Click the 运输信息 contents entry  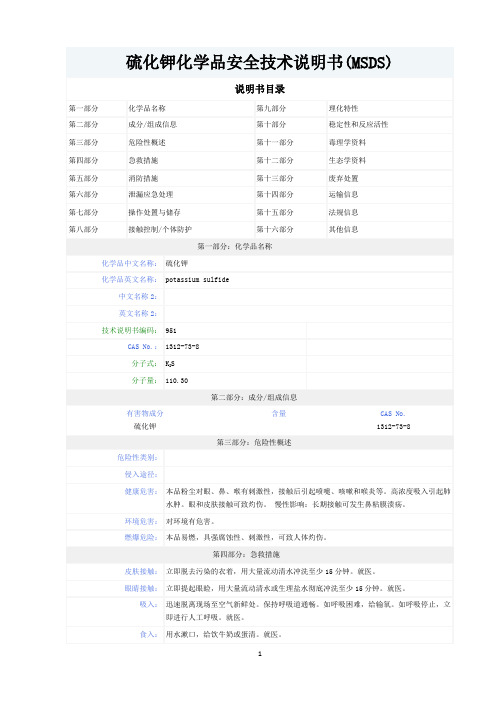pos(343,194)
